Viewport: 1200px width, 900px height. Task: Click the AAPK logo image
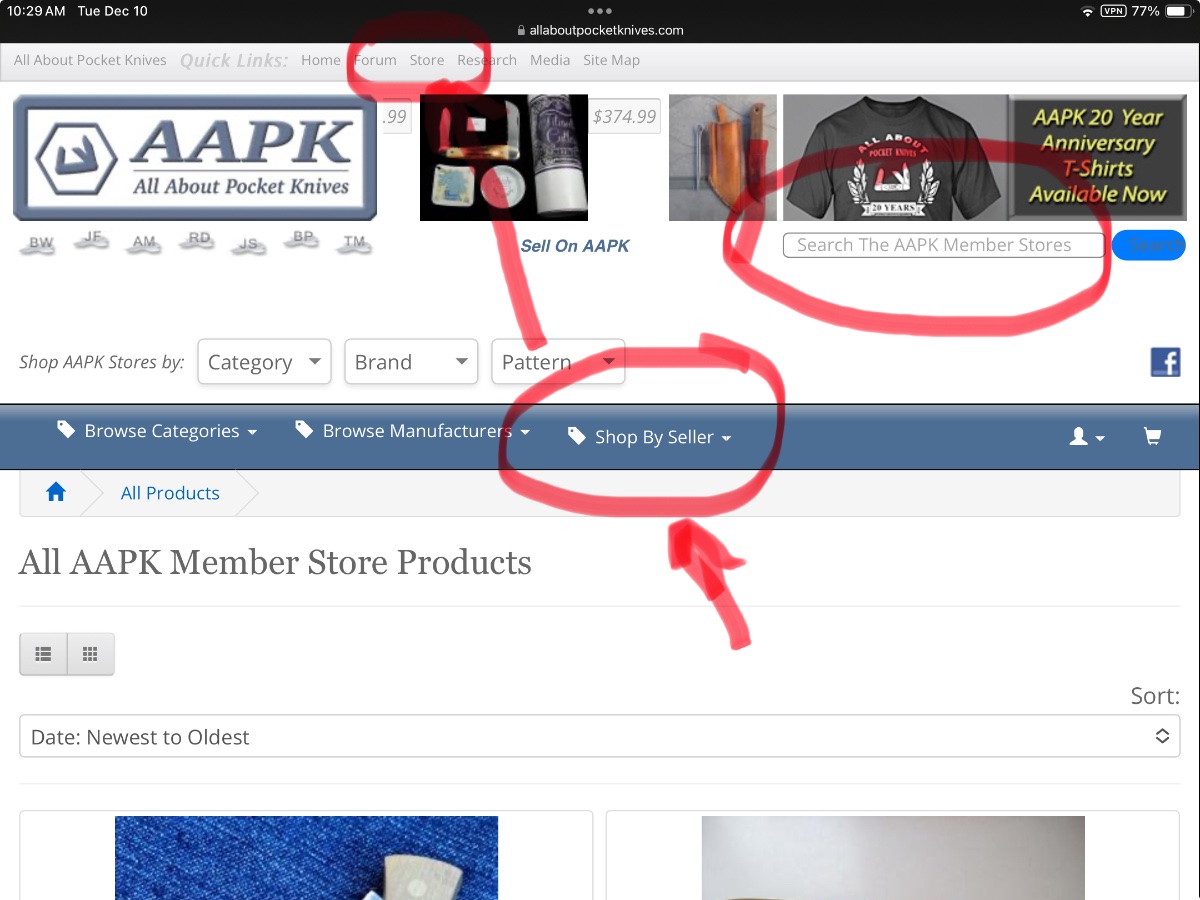pos(195,157)
